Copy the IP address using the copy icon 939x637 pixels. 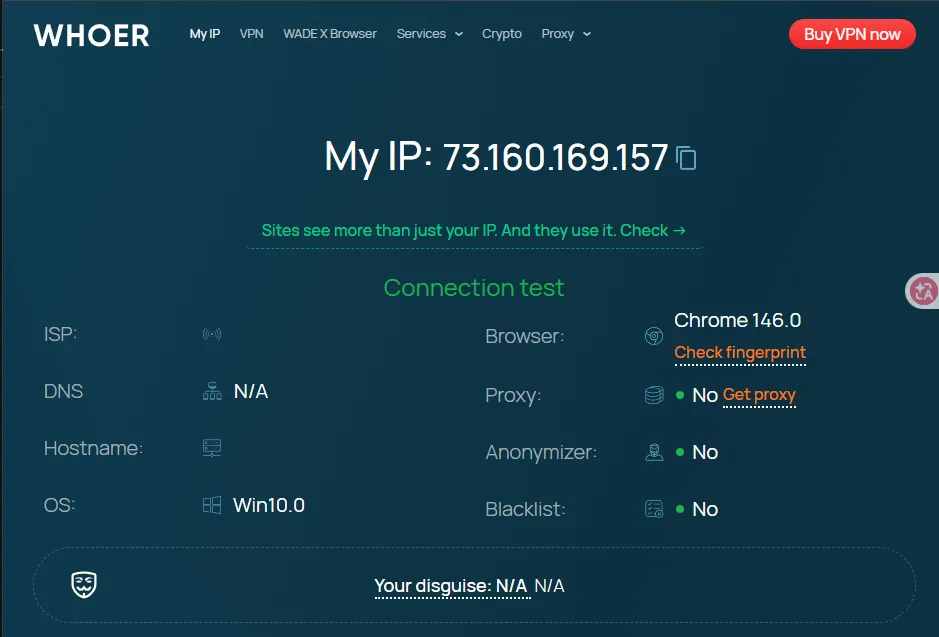tap(686, 158)
